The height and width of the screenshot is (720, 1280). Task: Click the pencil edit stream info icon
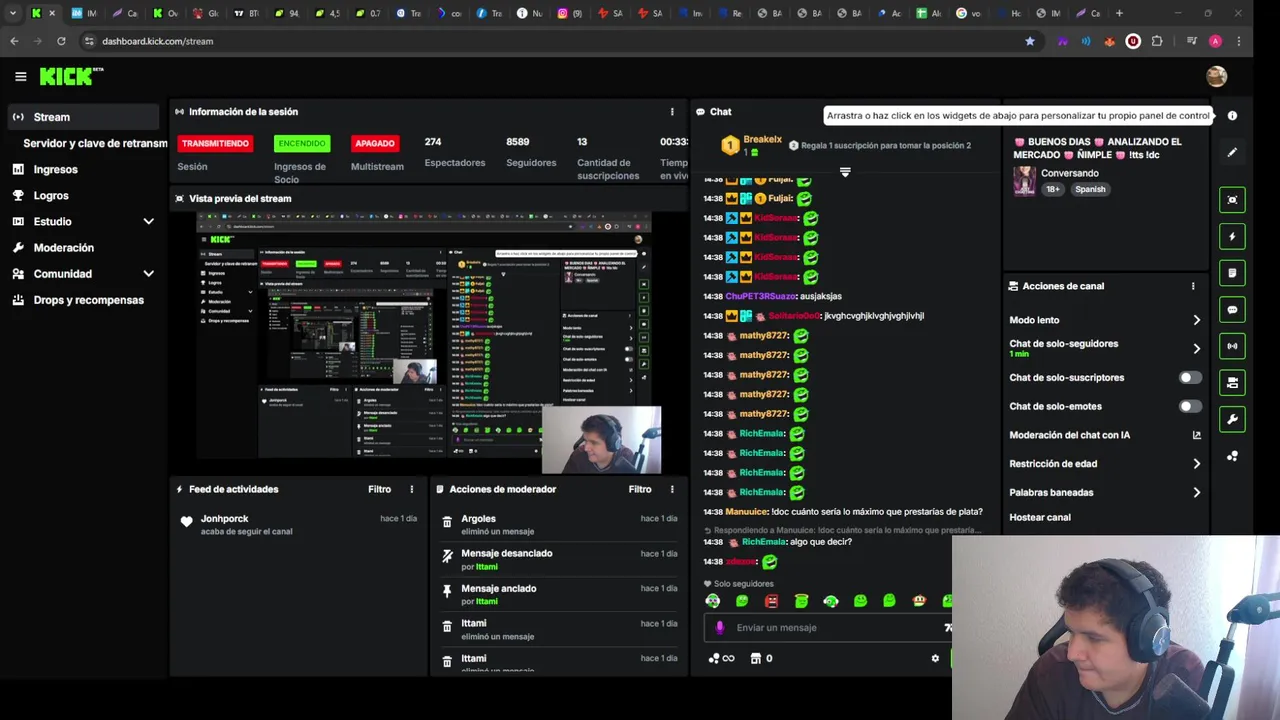click(1232, 152)
